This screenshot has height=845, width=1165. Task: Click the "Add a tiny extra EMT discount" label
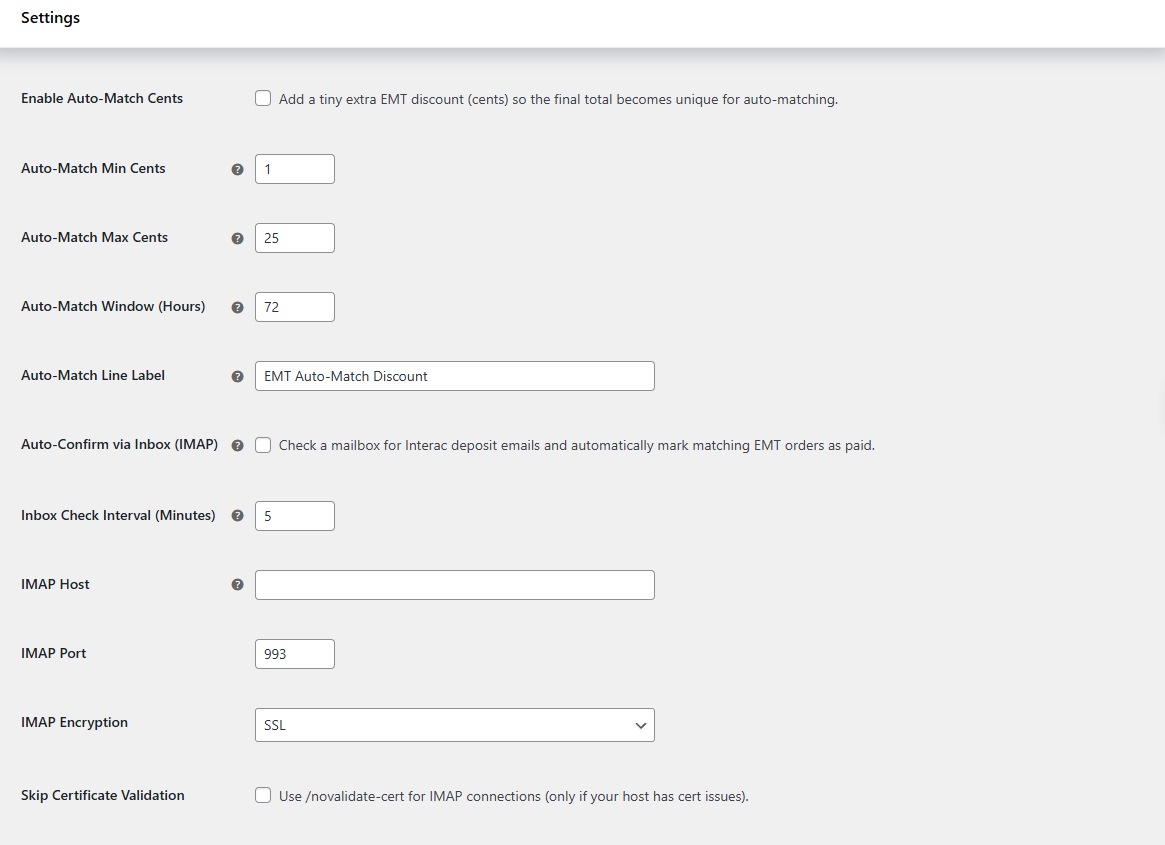coord(558,100)
